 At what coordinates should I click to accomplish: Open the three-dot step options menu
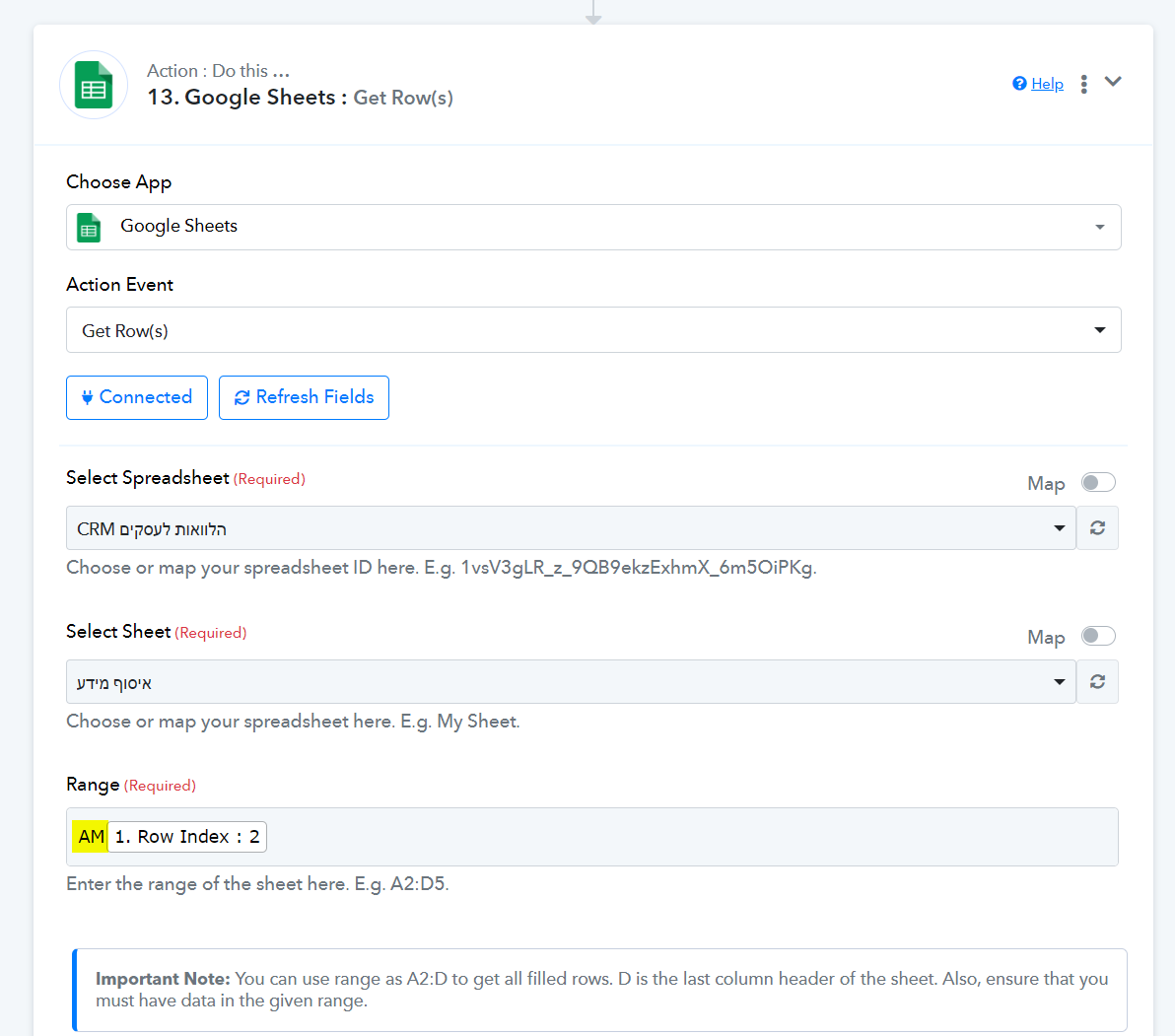pos(1083,84)
